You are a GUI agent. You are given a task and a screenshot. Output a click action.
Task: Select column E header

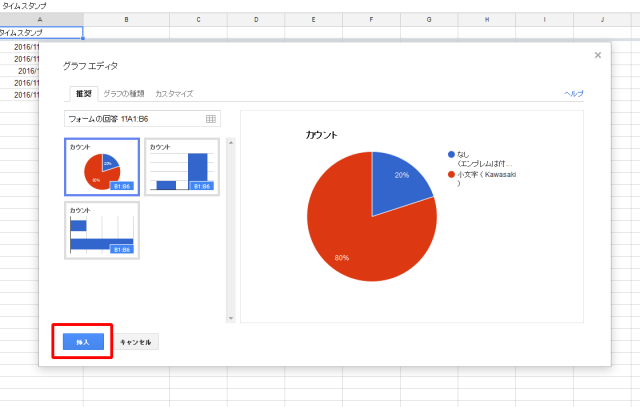coord(313,20)
